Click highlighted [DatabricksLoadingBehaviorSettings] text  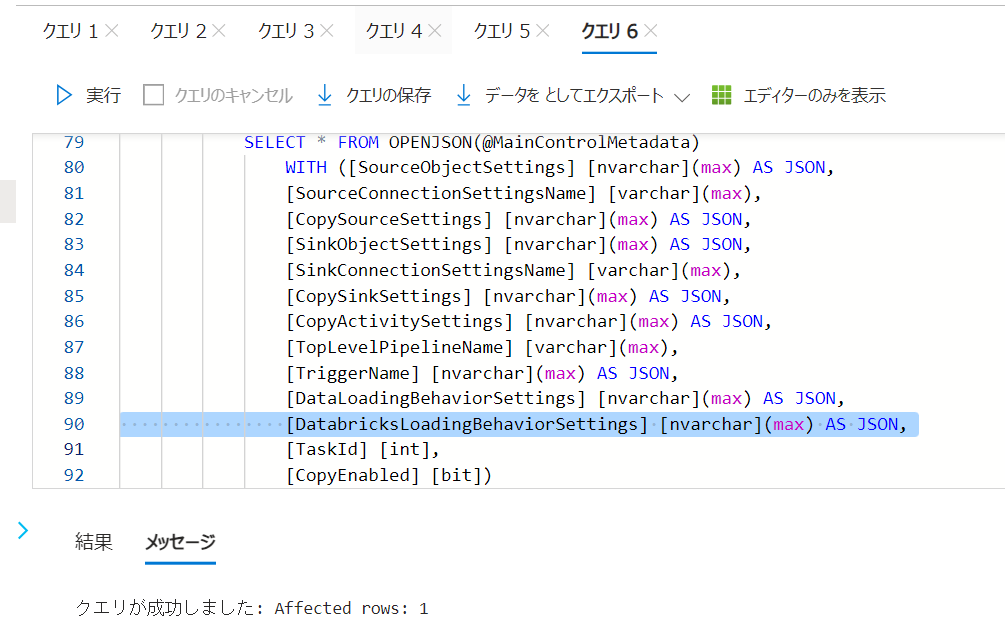coord(467,424)
